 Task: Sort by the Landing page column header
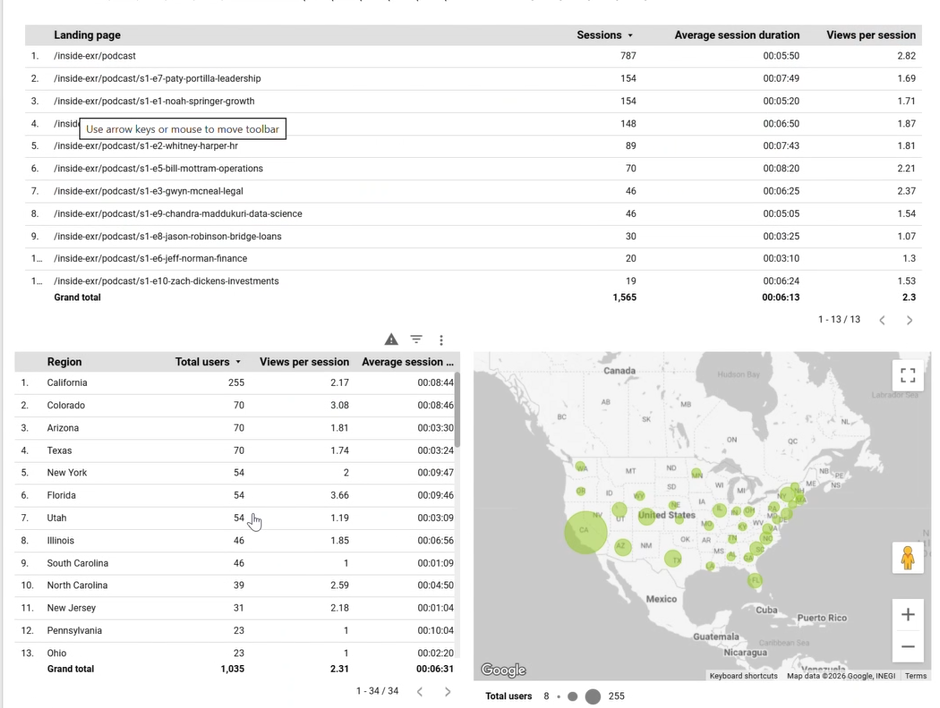(87, 35)
